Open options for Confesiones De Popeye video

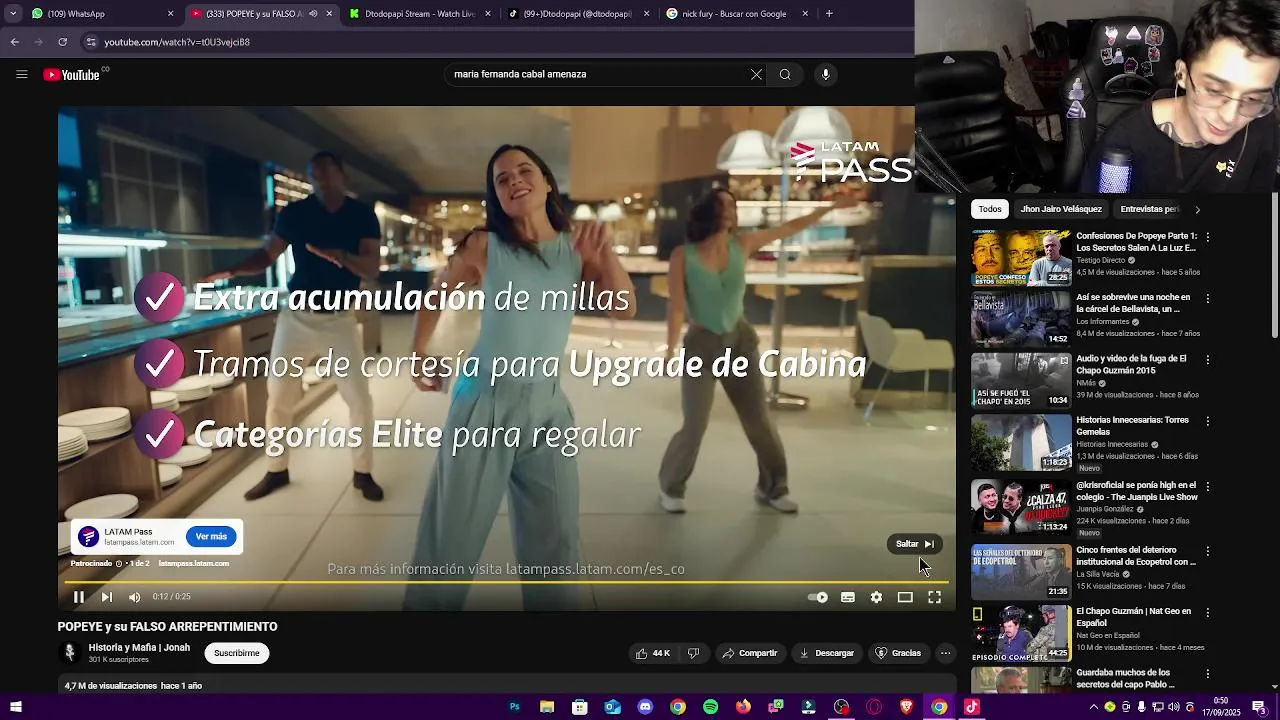point(1208,237)
